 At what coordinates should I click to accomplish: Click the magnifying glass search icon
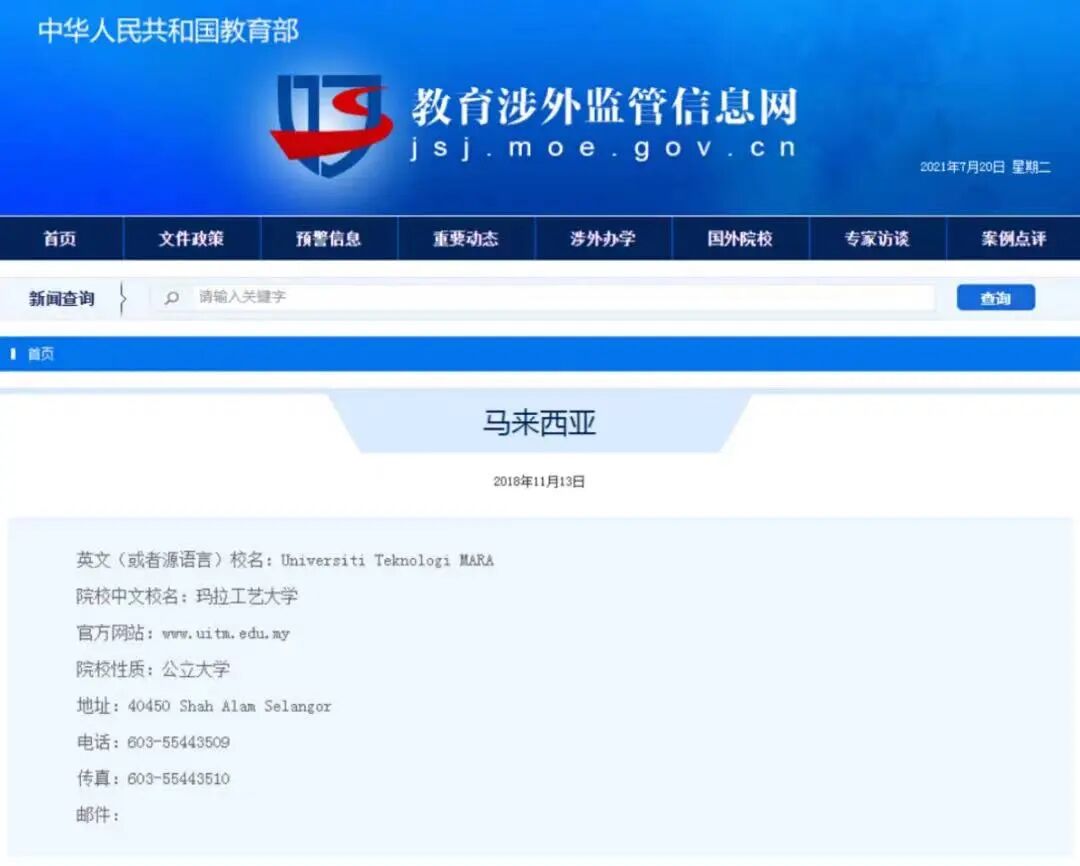pyautogui.click(x=174, y=297)
